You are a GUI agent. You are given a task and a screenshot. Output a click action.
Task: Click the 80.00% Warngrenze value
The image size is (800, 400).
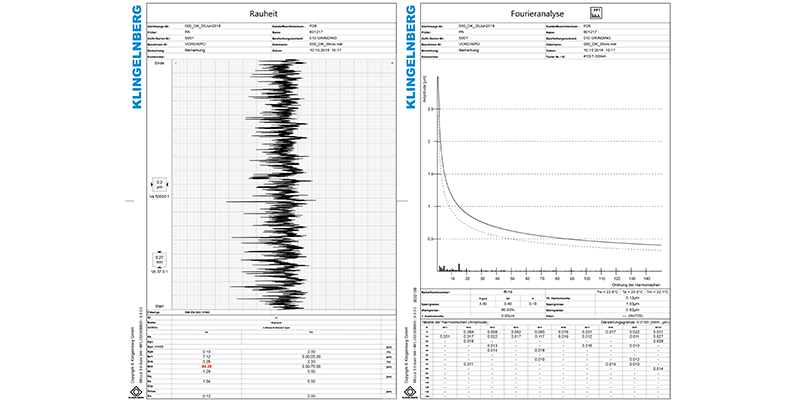coord(508,310)
